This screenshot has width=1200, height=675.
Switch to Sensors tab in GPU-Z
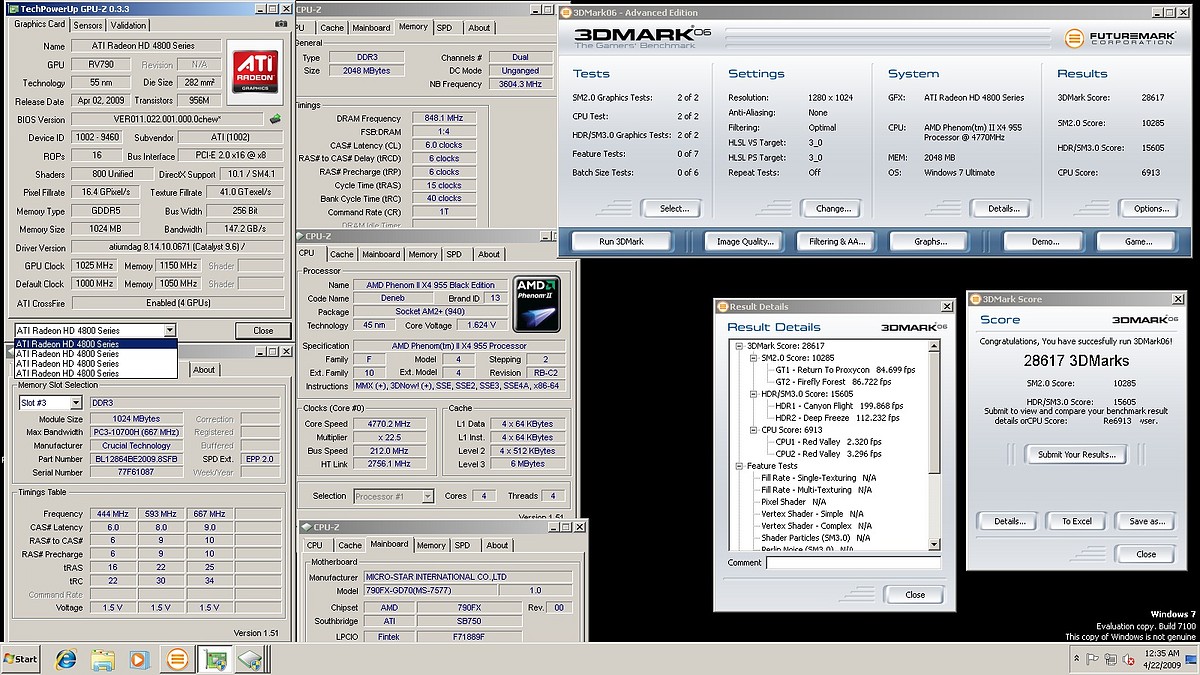[88, 25]
